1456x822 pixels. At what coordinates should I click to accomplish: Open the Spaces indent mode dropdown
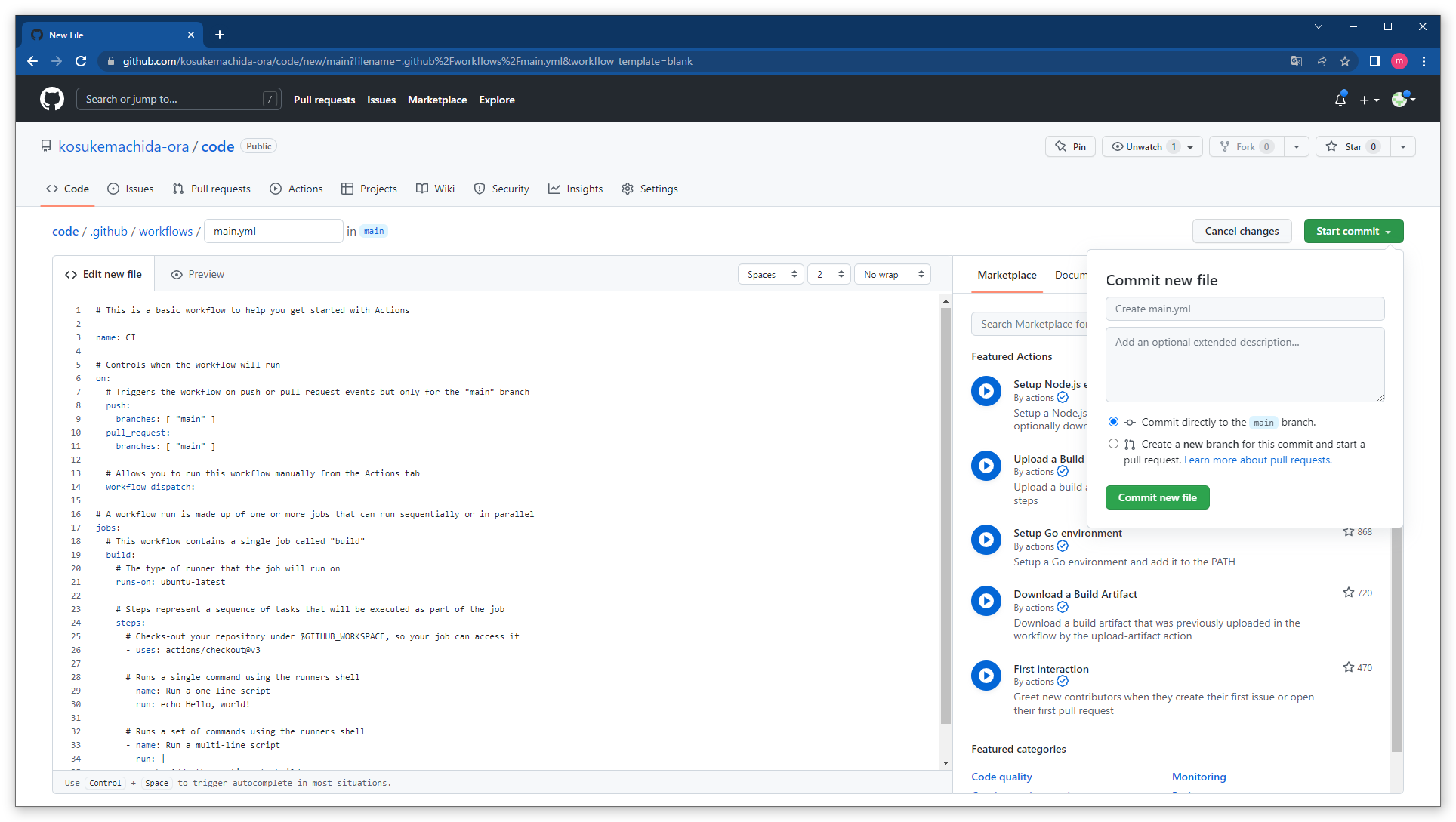click(x=771, y=275)
